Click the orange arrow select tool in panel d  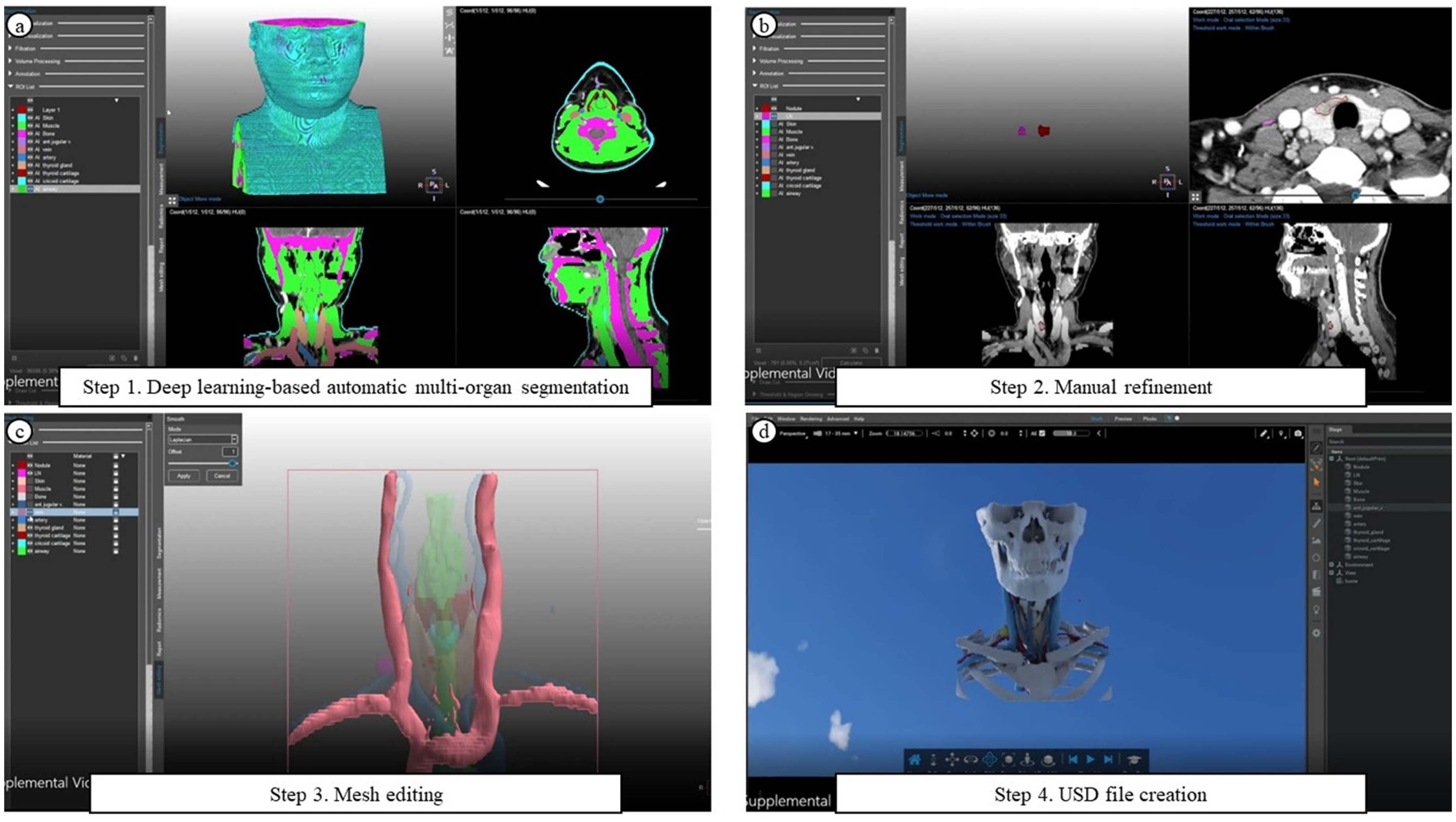pos(1317,482)
